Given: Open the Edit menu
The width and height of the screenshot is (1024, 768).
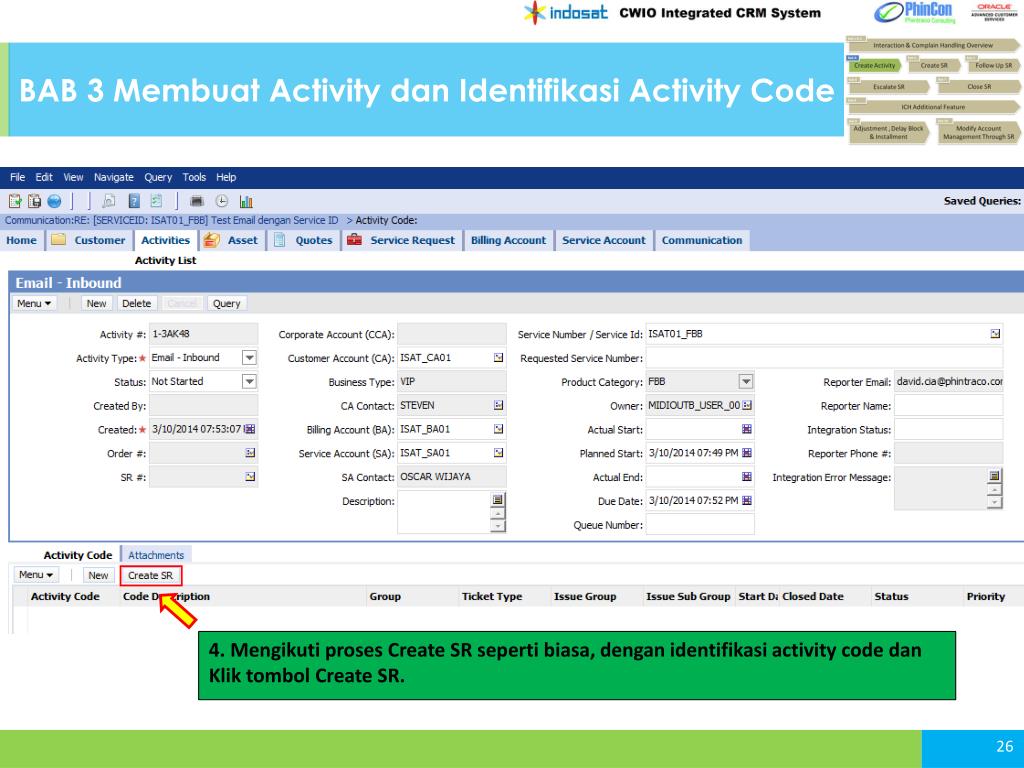Looking at the screenshot, I should (44, 177).
